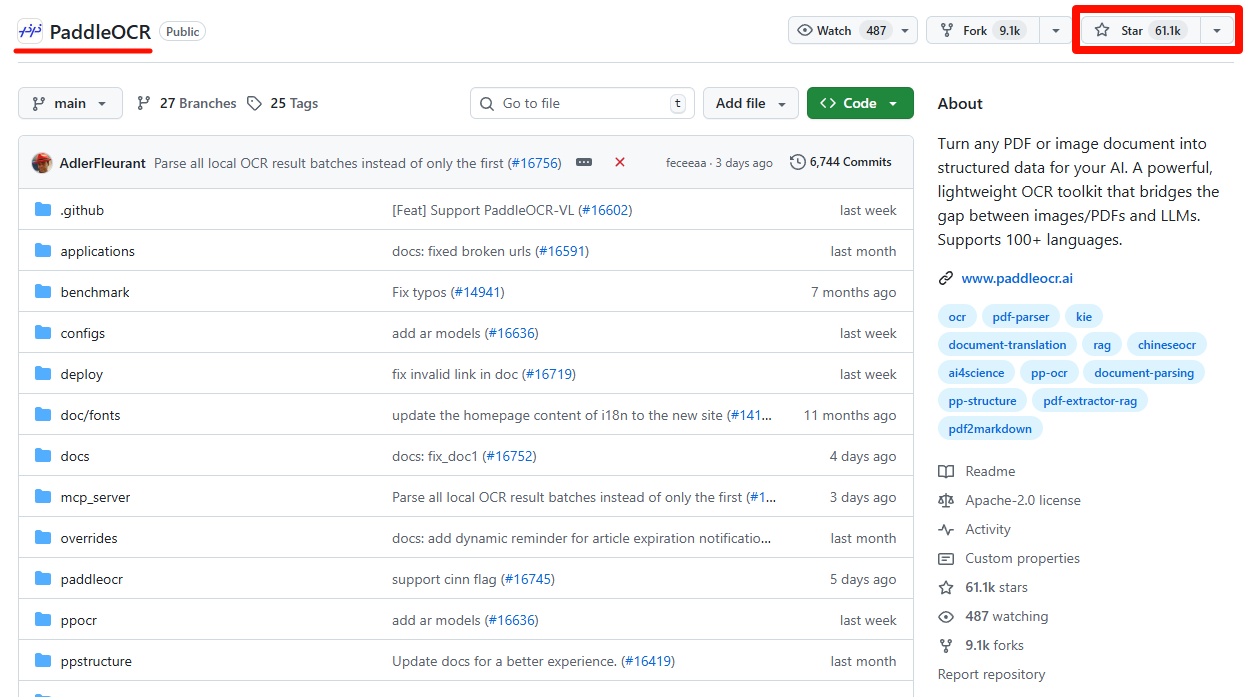Screen dimensions: 1255x697
Task: Open the www.paddleocr.ai website link
Action: (1016, 278)
